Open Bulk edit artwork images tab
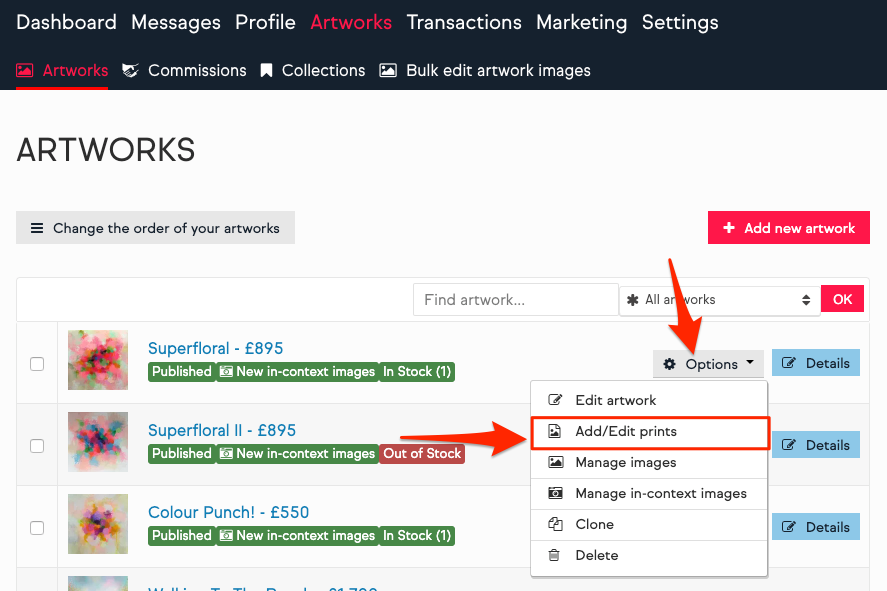The image size is (887, 591). tap(485, 70)
